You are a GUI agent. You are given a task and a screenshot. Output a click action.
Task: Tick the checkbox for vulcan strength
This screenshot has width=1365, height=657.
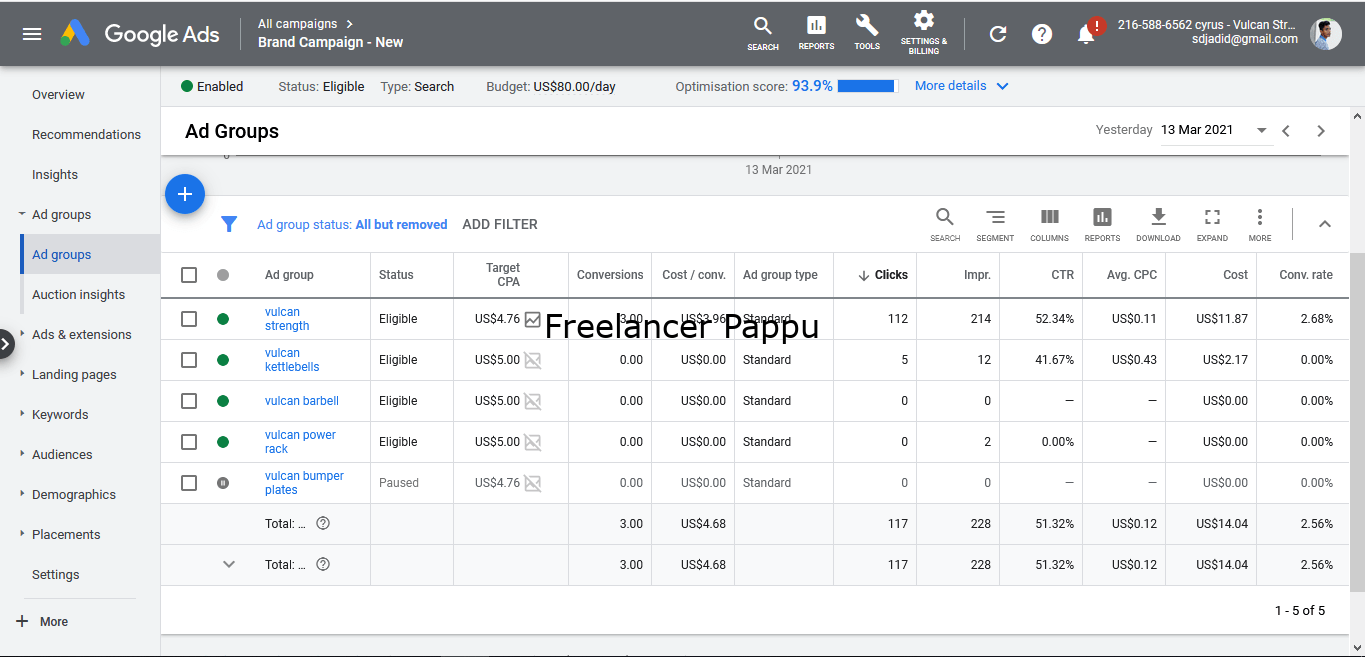tap(189, 319)
